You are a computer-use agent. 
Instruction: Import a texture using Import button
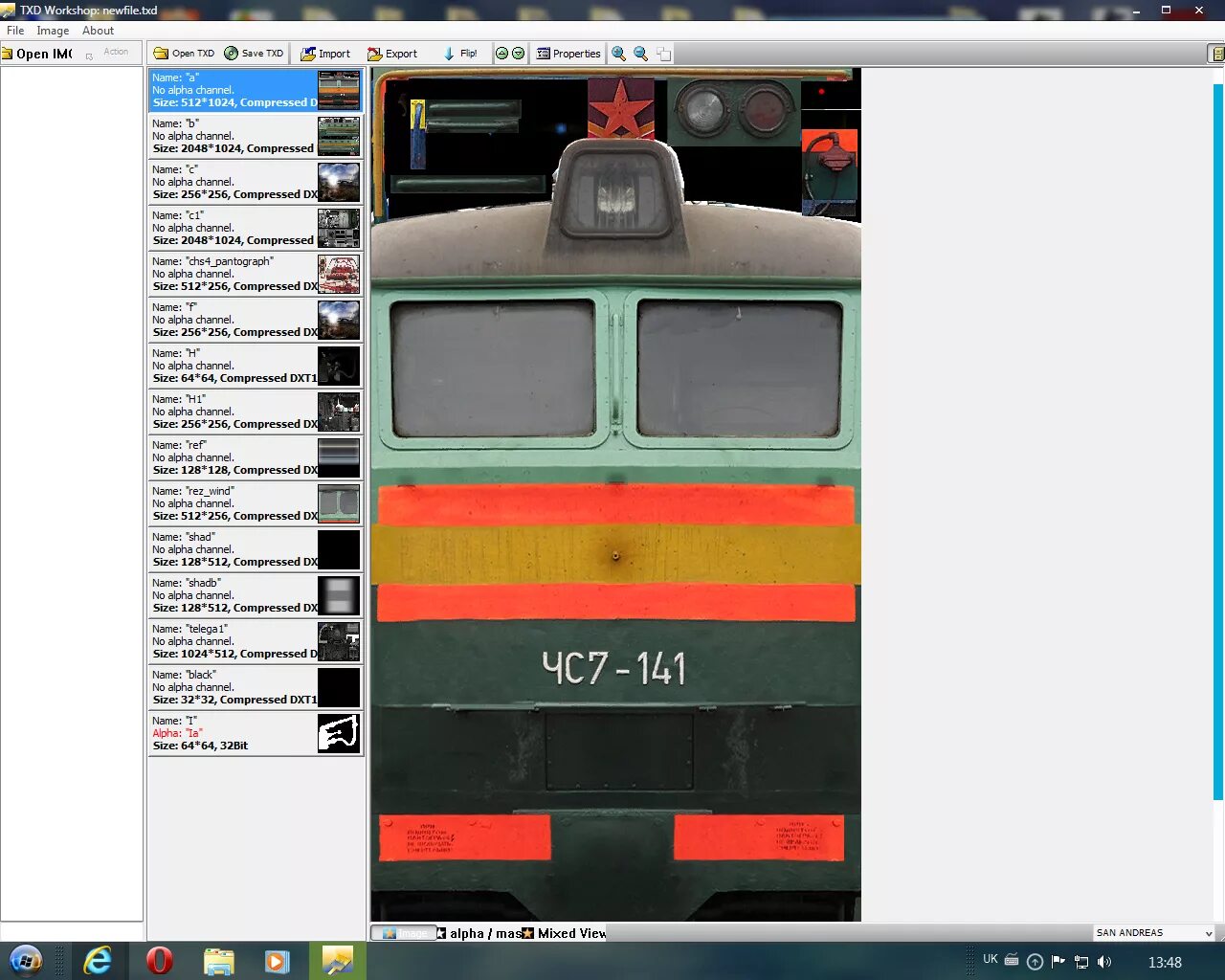tap(325, 54)
